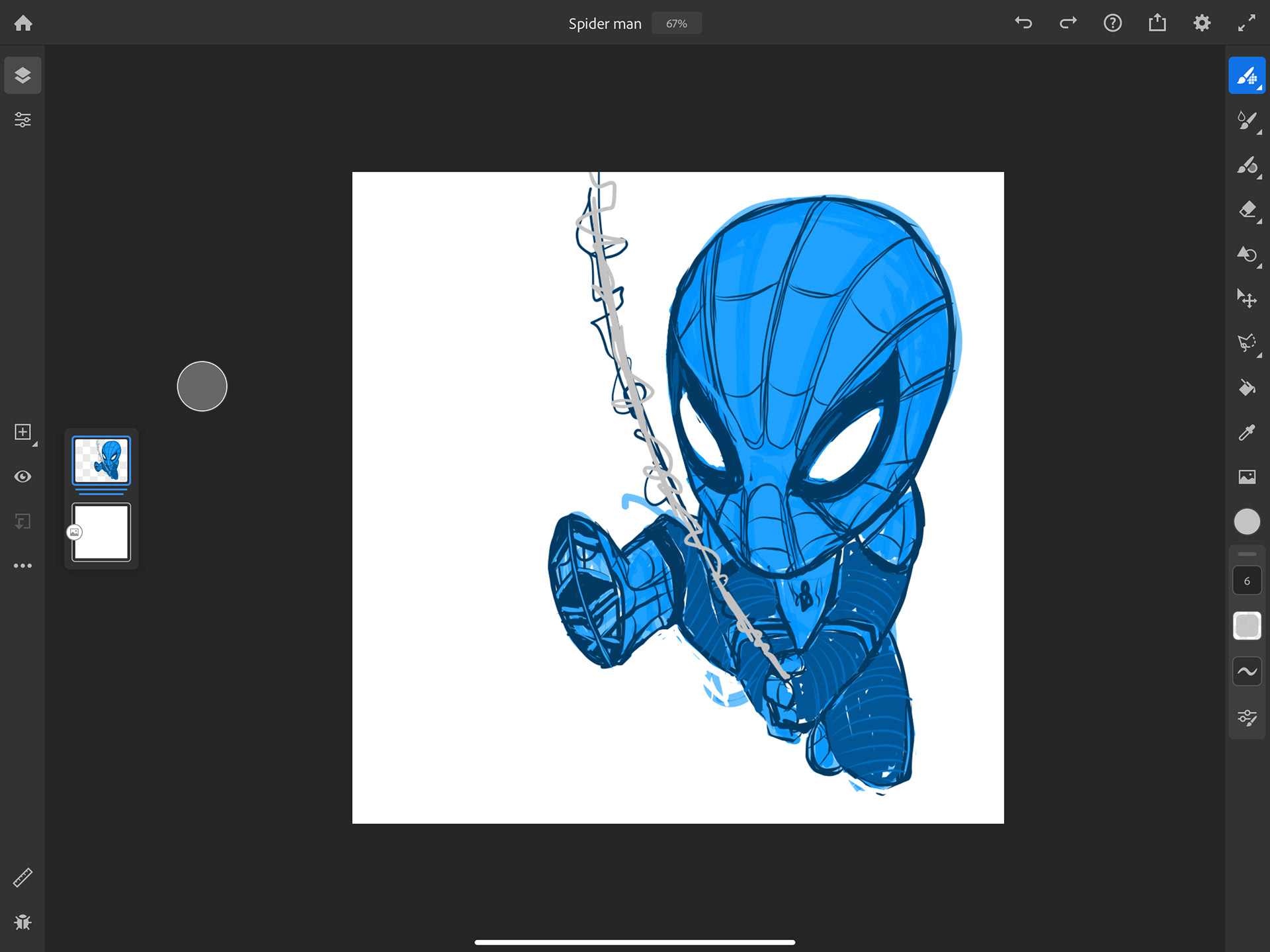Select the Transform tool
The image size is (1270, 952).
coord(1246,299)
